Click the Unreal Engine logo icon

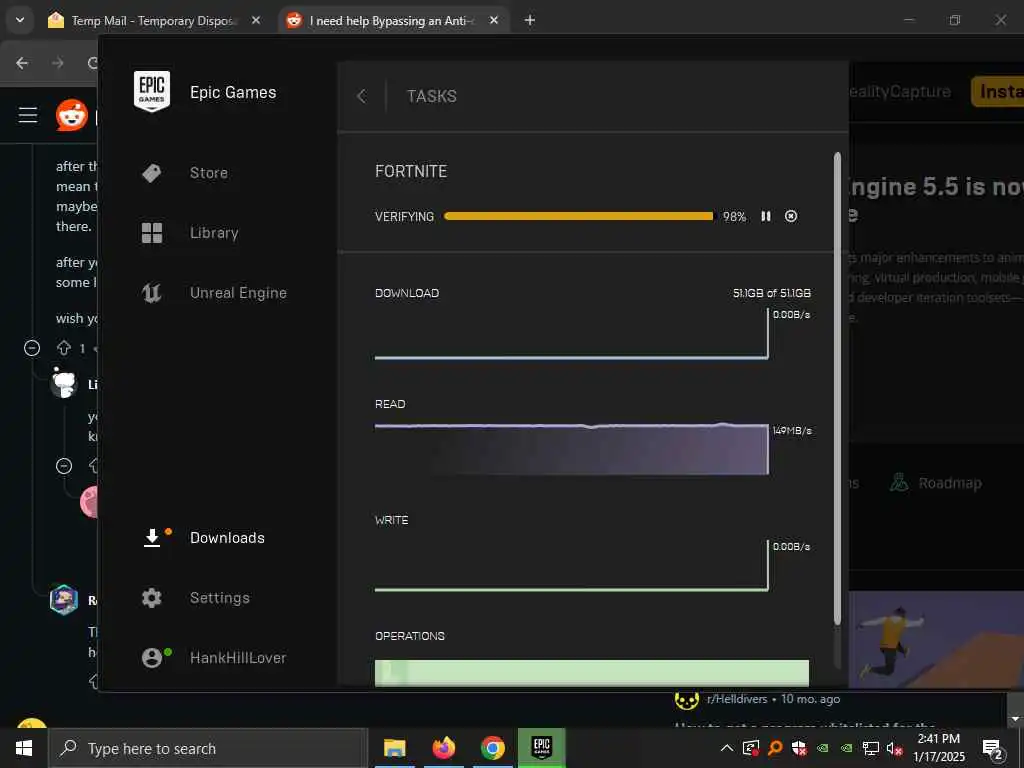coord(152,293)
